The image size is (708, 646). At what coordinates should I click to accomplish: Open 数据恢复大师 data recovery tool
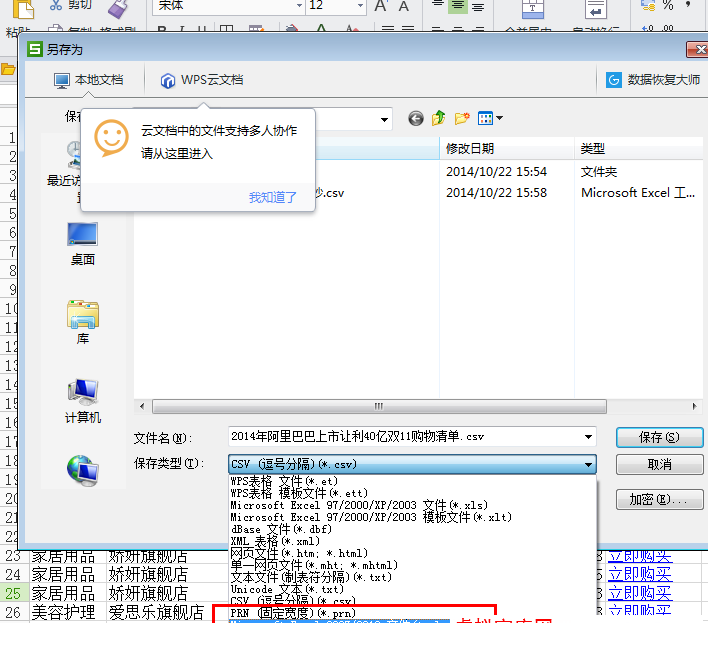point(654,80)
